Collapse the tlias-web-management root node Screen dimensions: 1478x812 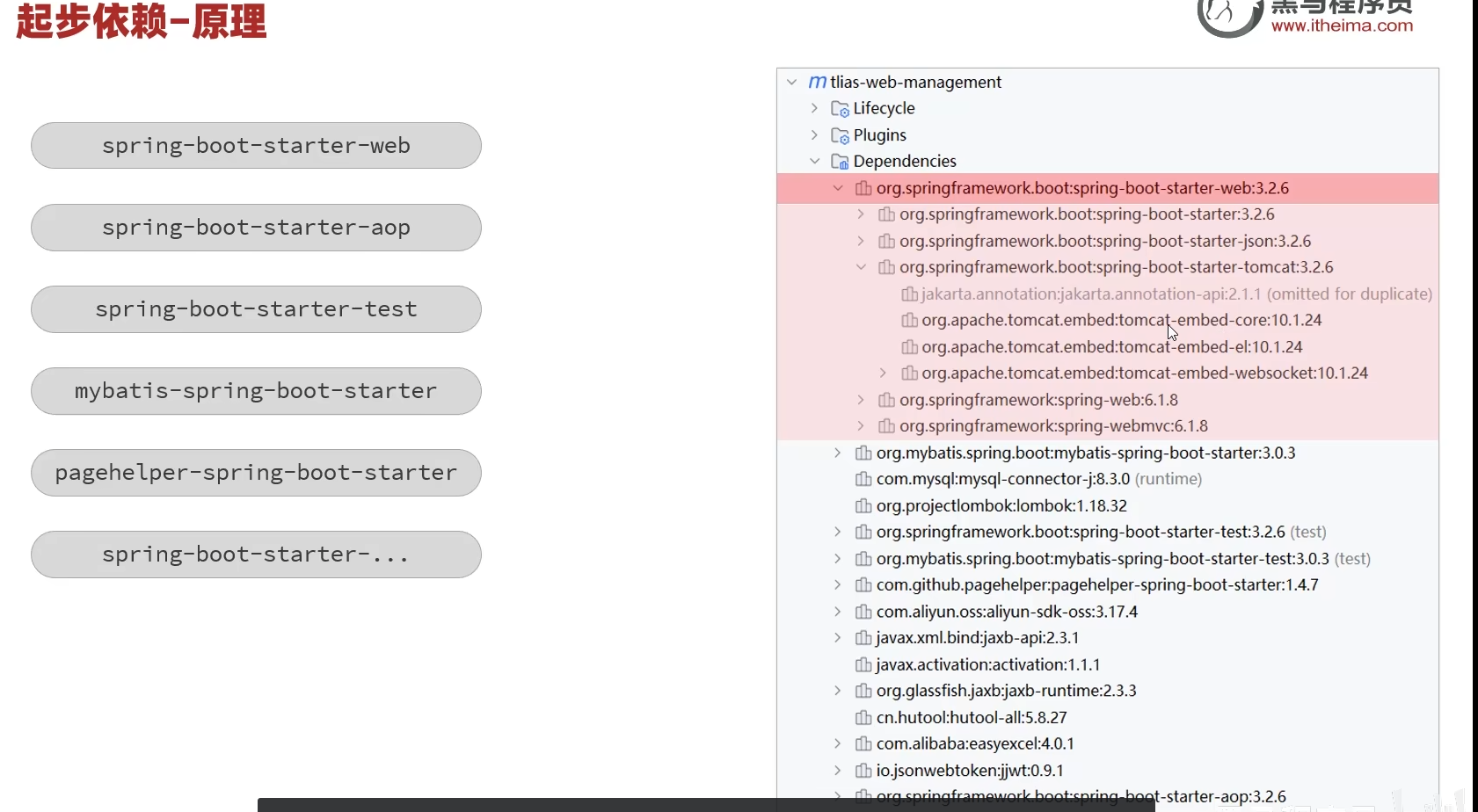coord(791,82)
